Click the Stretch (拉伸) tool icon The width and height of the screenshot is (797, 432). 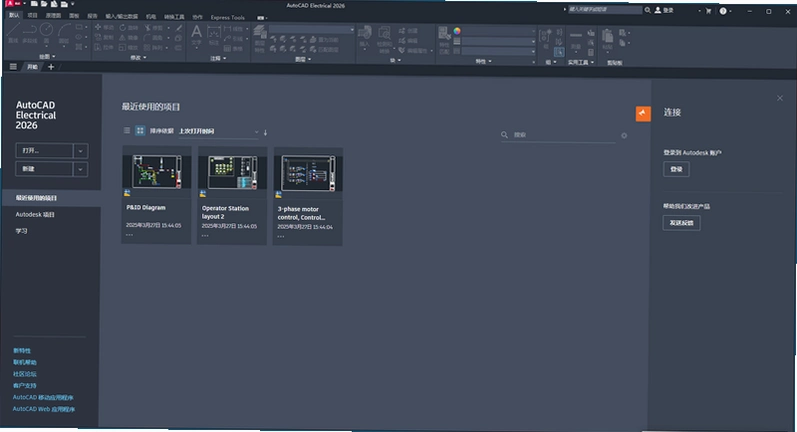(x=98, y=47)
